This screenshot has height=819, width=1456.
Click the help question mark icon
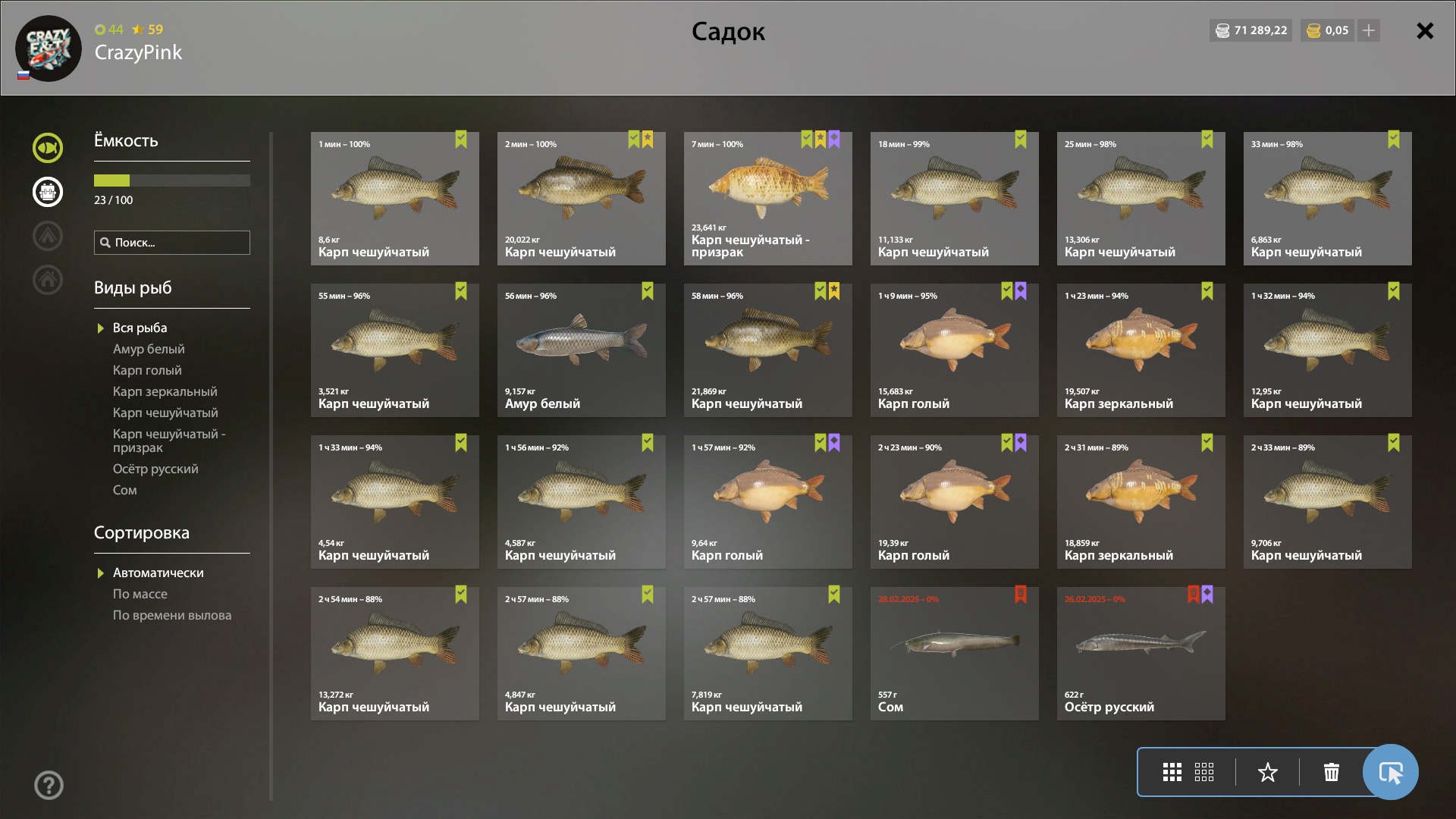tap(49, 786)
